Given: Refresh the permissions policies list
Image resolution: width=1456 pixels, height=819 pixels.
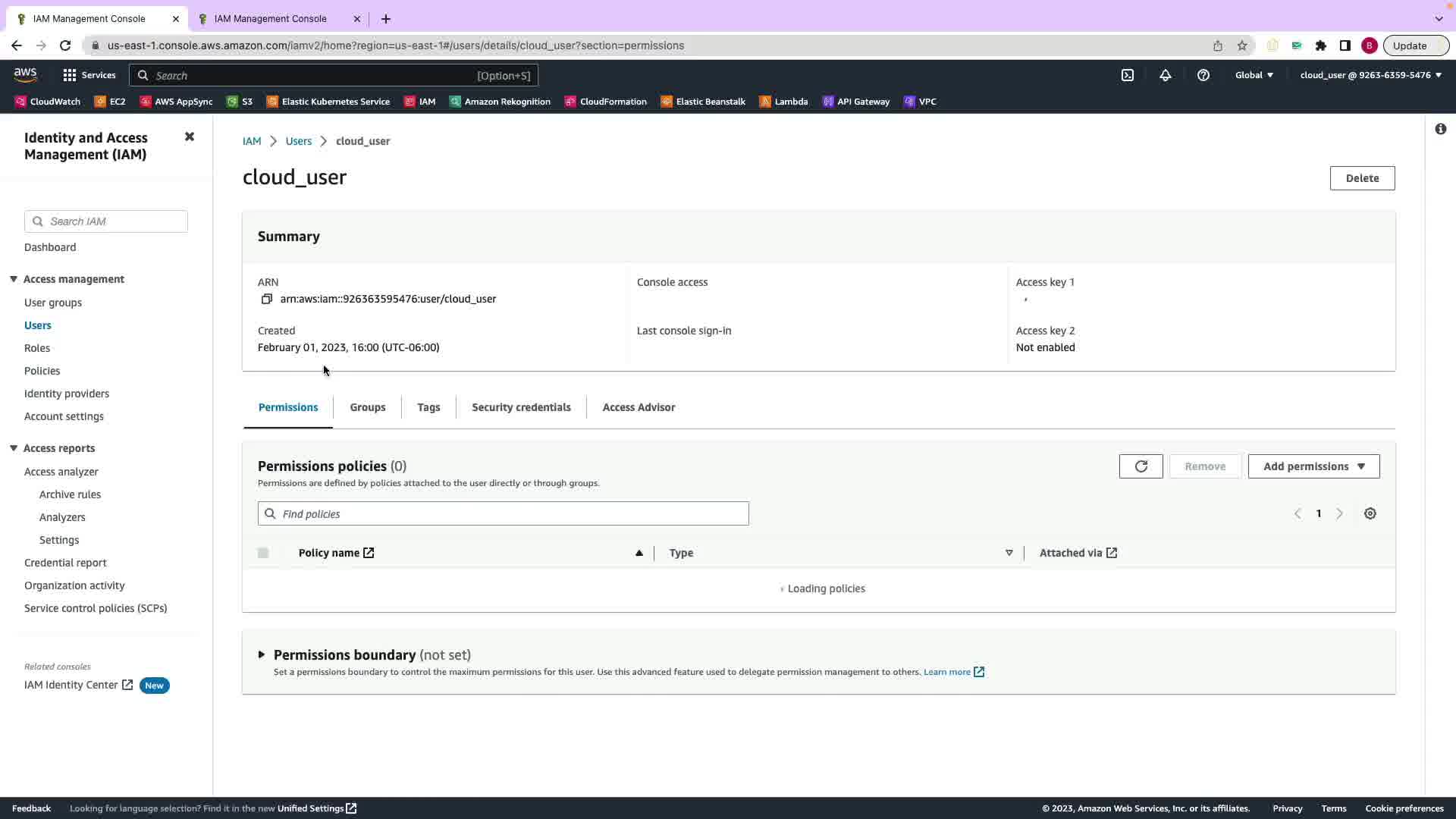Looking at the screenshot, I should pyautogui.click(x=1141, y=466).
